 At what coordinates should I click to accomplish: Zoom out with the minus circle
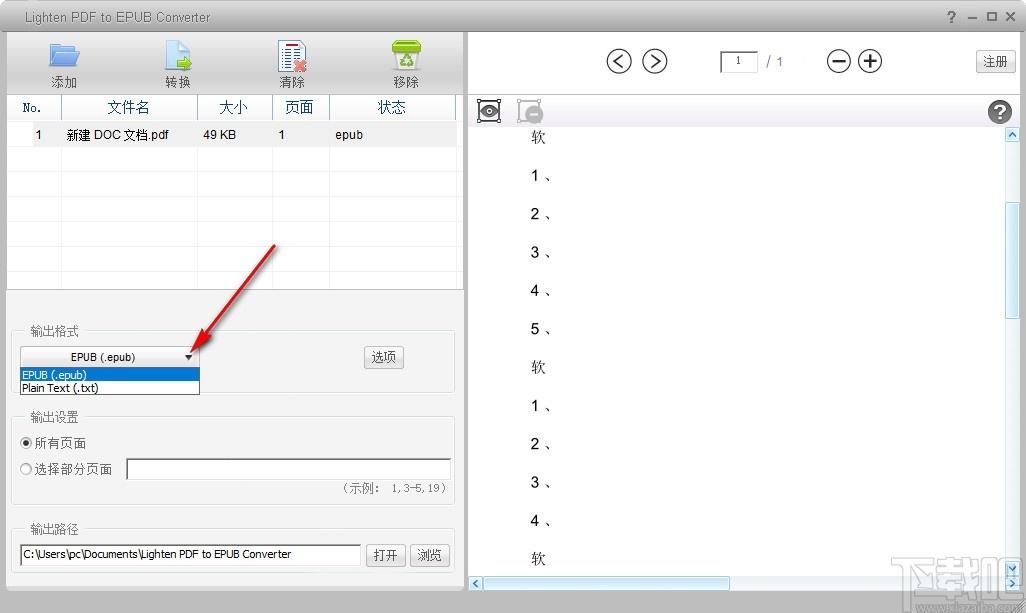coord(838,61)
